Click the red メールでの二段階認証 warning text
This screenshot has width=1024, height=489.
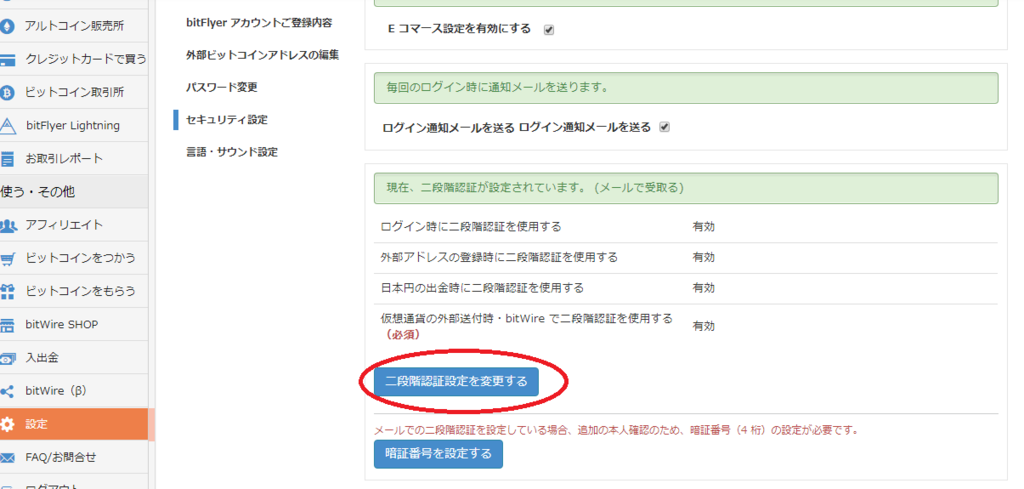tap(615, 431)
